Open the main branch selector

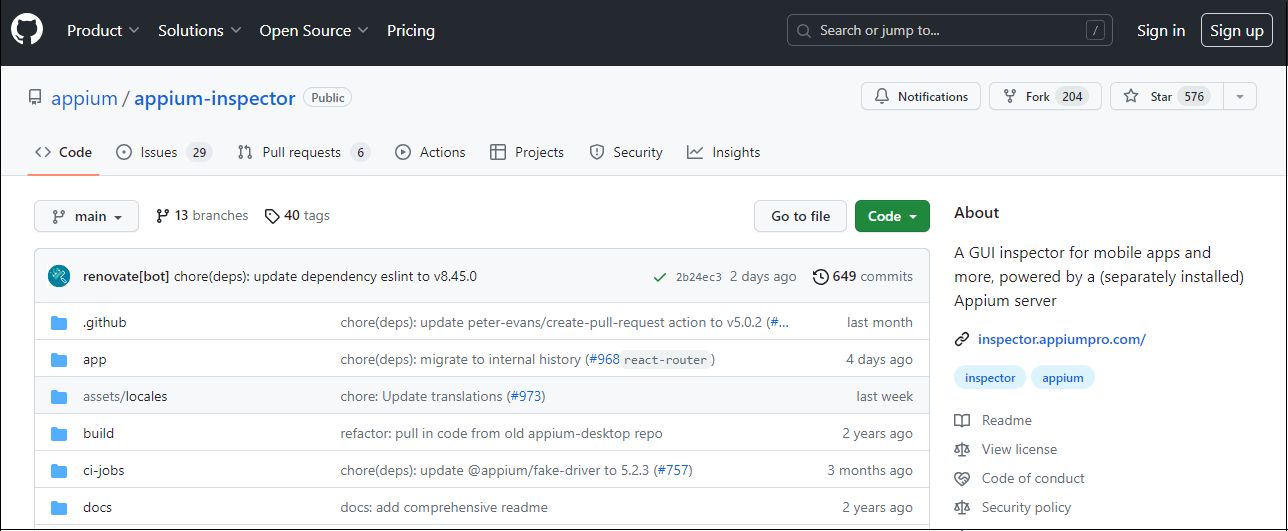click(x=86, y=216)
